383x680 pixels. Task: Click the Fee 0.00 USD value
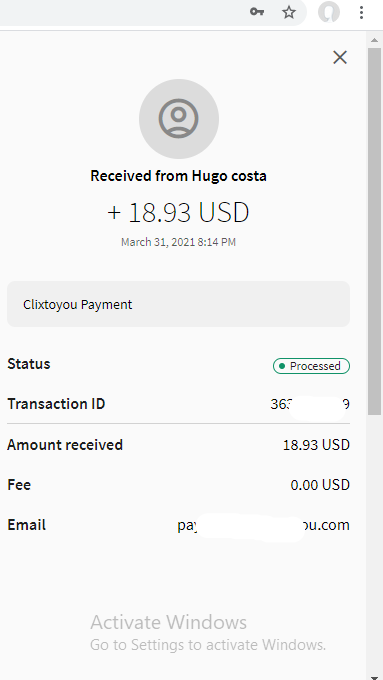(x=320, y=485)
